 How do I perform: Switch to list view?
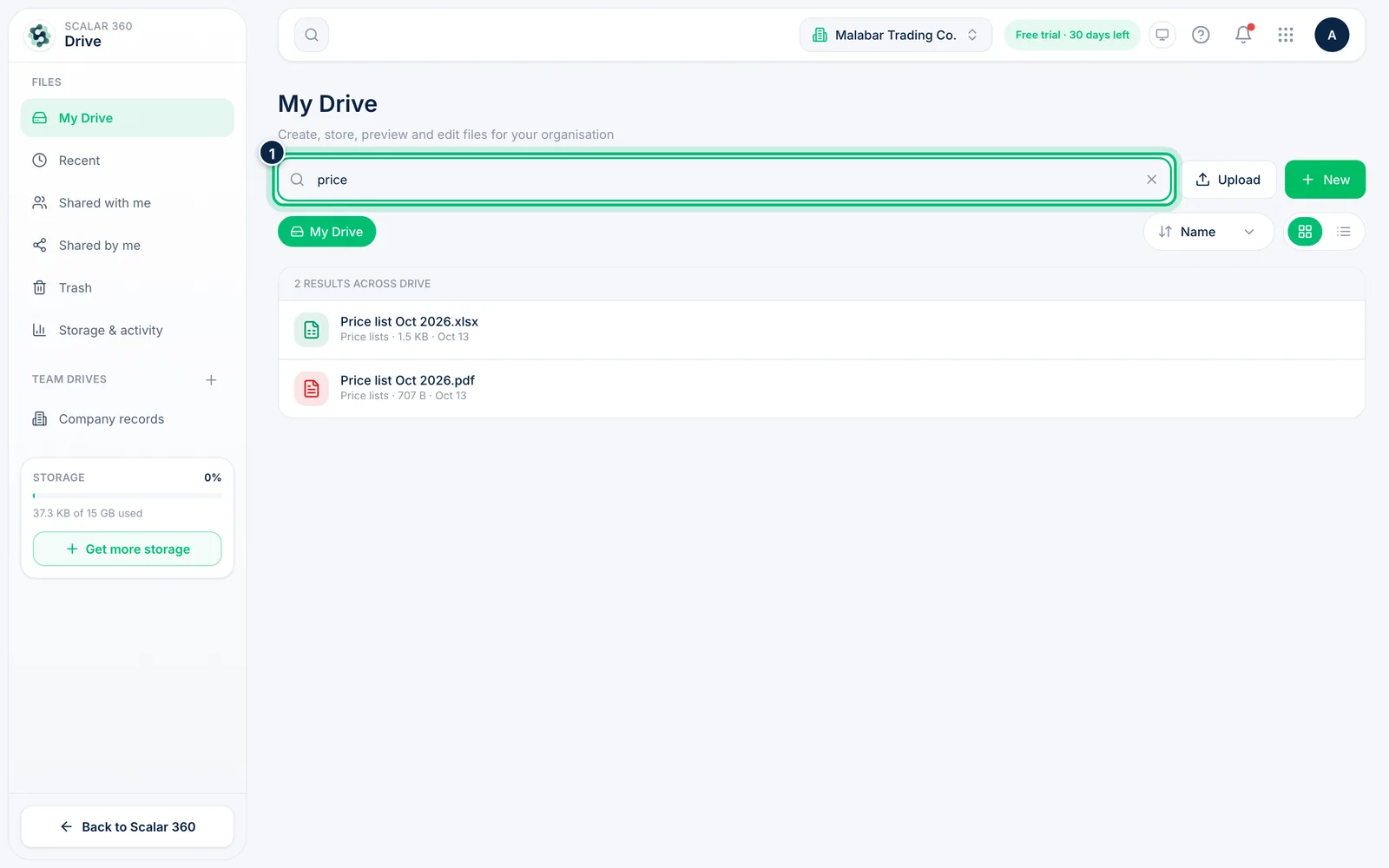[1344, 232]
